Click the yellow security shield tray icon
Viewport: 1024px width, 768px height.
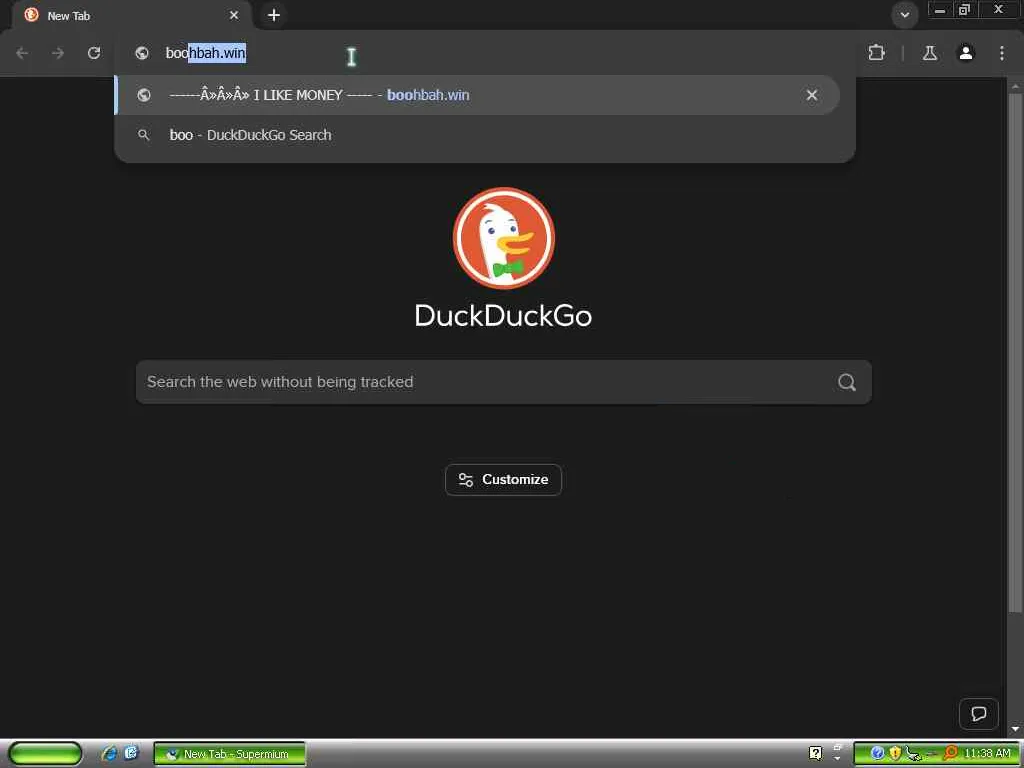[895, 754]
